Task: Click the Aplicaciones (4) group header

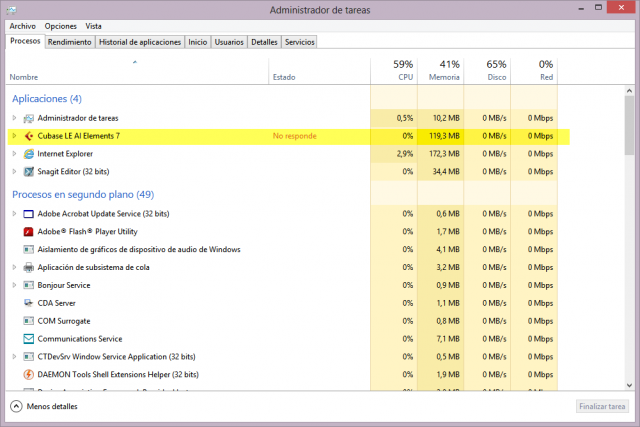Action: click(47, 99)
